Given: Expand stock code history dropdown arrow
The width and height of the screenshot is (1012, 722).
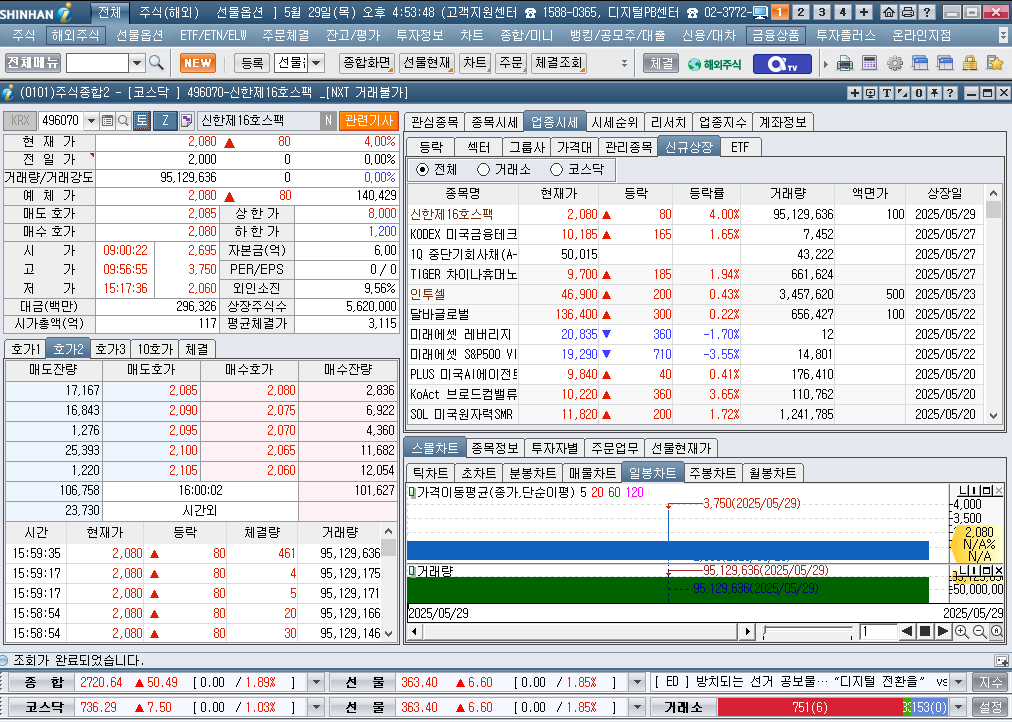Looking at the screenshot, I should tap(91, 121).
